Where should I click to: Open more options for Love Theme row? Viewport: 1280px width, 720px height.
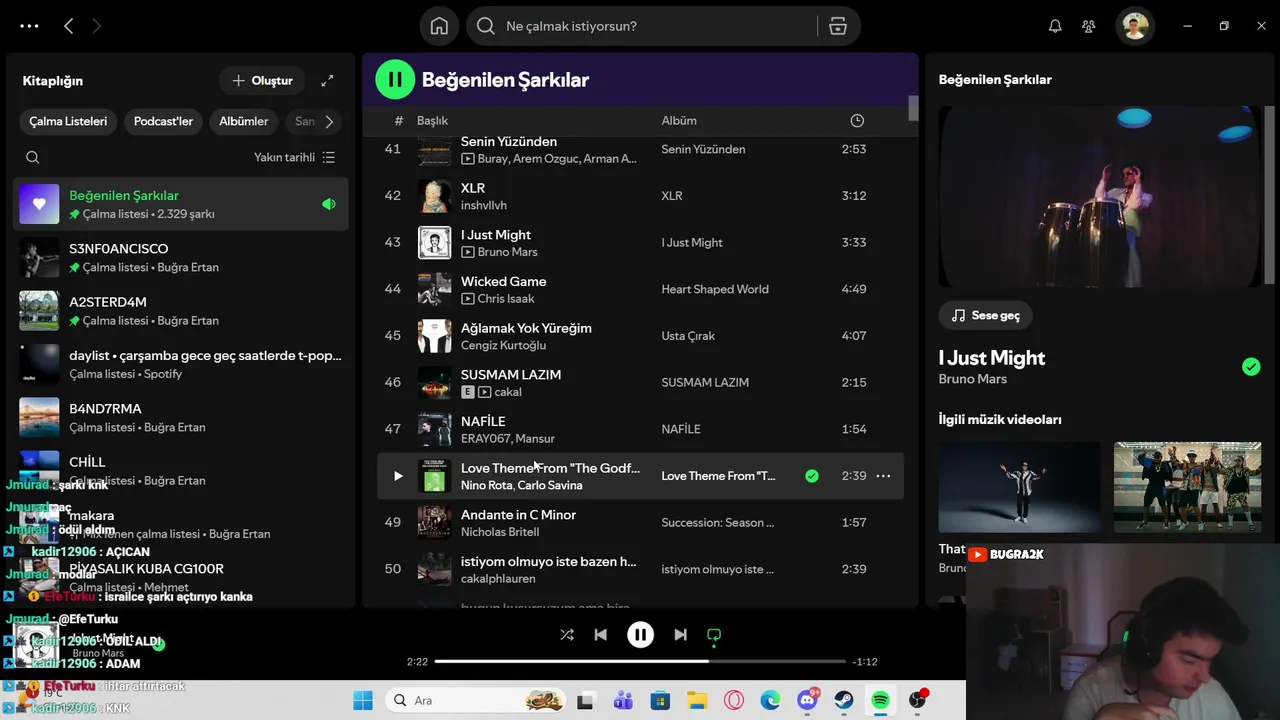pos(883,476)
